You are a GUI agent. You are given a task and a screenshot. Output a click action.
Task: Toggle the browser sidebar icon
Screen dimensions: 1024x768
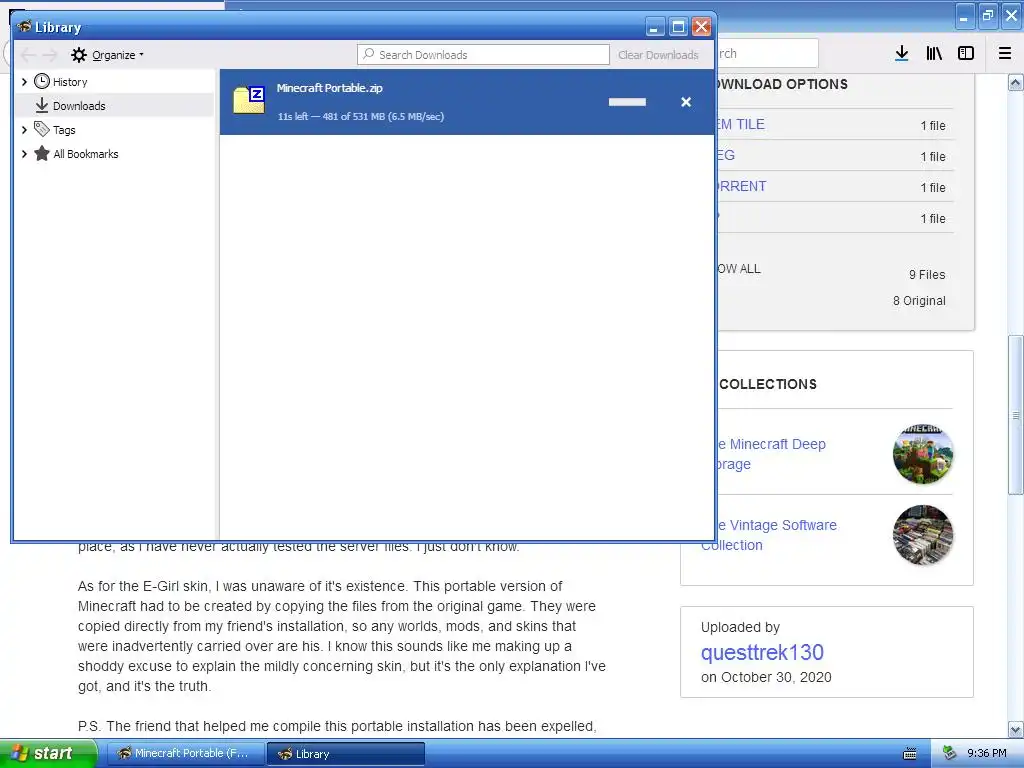pyautogui.click(x=966, y=53)
